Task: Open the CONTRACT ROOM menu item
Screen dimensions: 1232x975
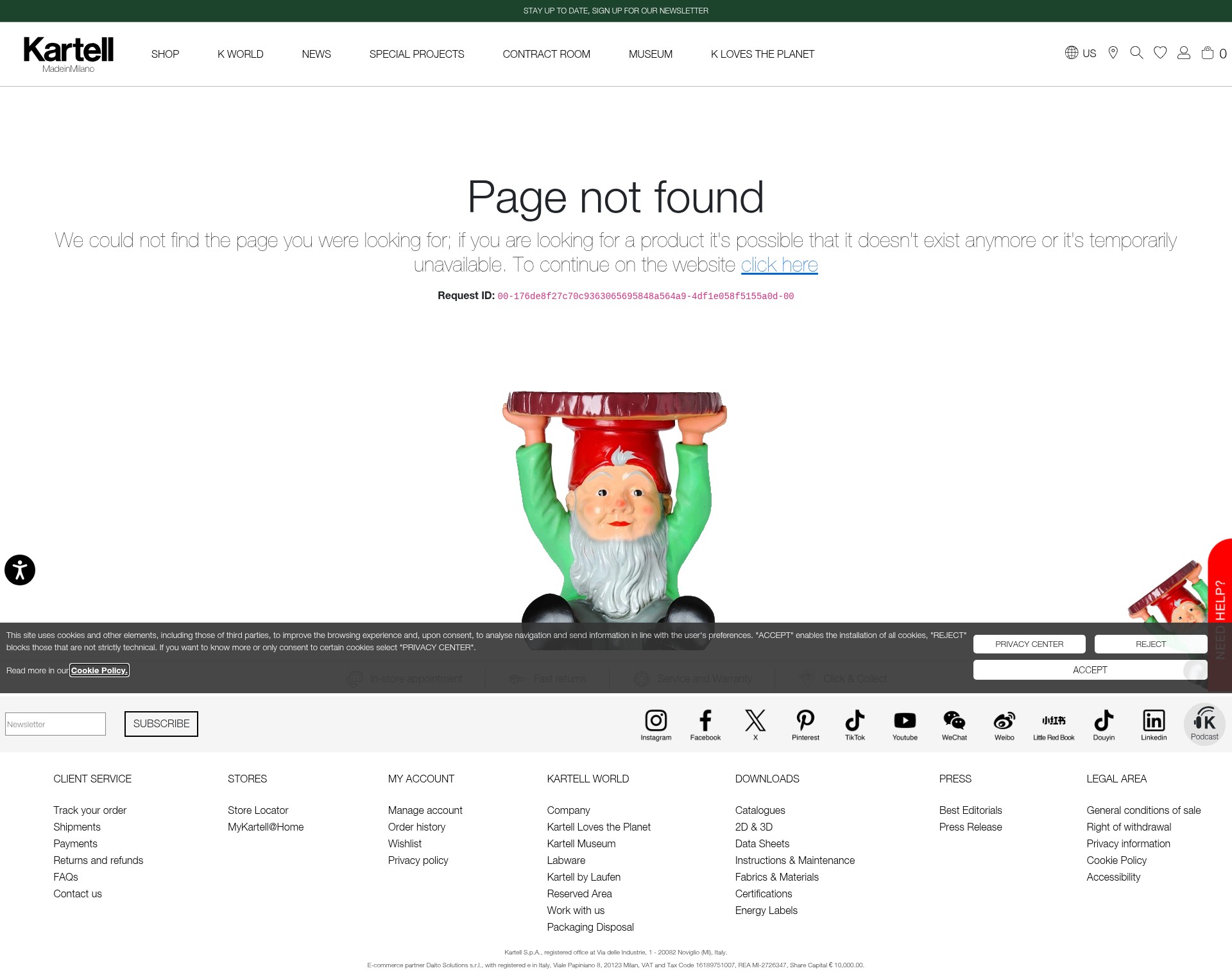Action: click(547, 54)
